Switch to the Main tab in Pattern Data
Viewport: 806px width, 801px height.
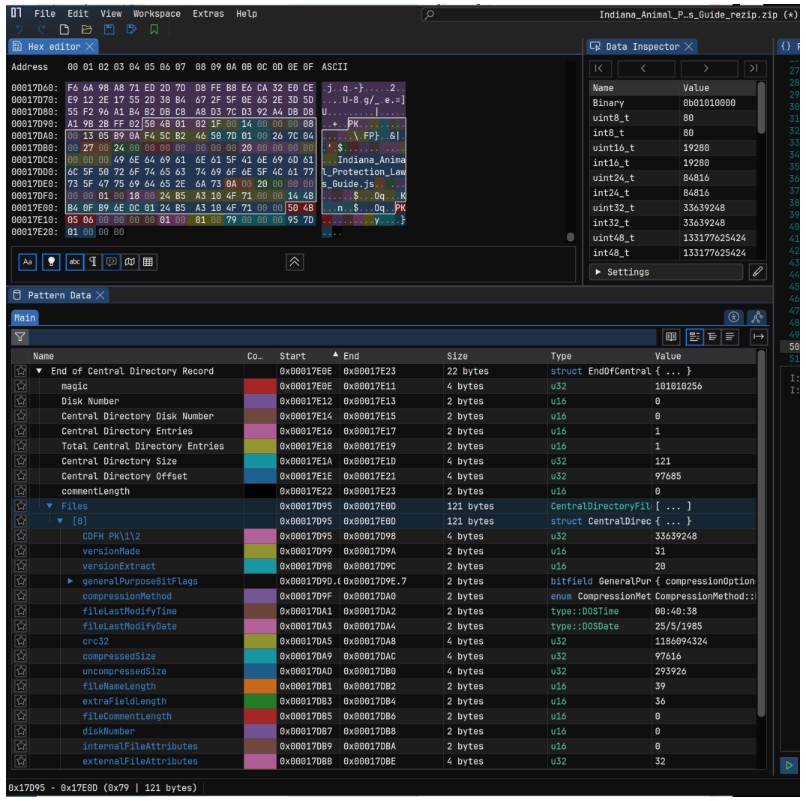tap(24, 318)
